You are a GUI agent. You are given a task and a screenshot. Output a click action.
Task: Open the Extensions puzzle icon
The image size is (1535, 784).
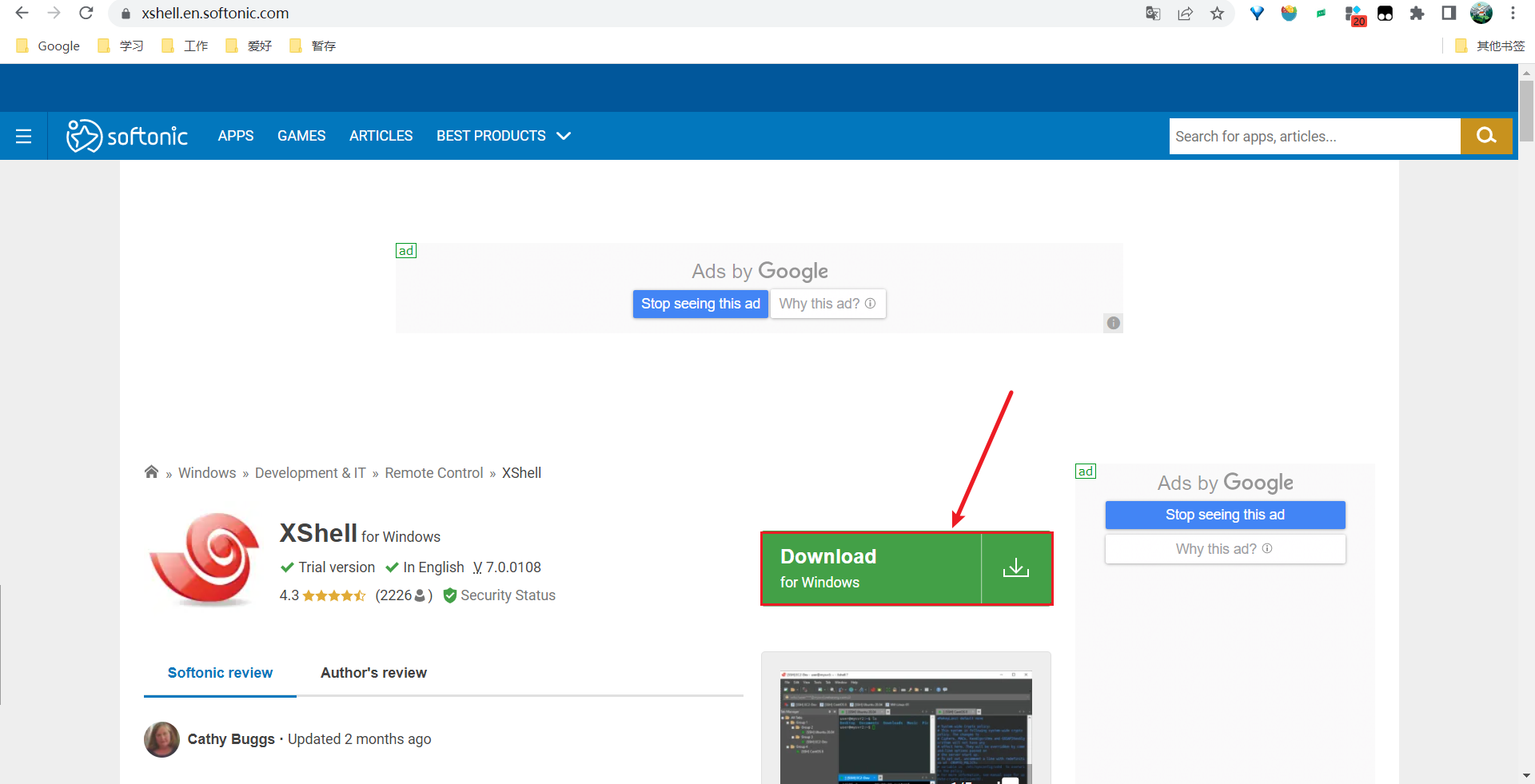point(1417,13)
